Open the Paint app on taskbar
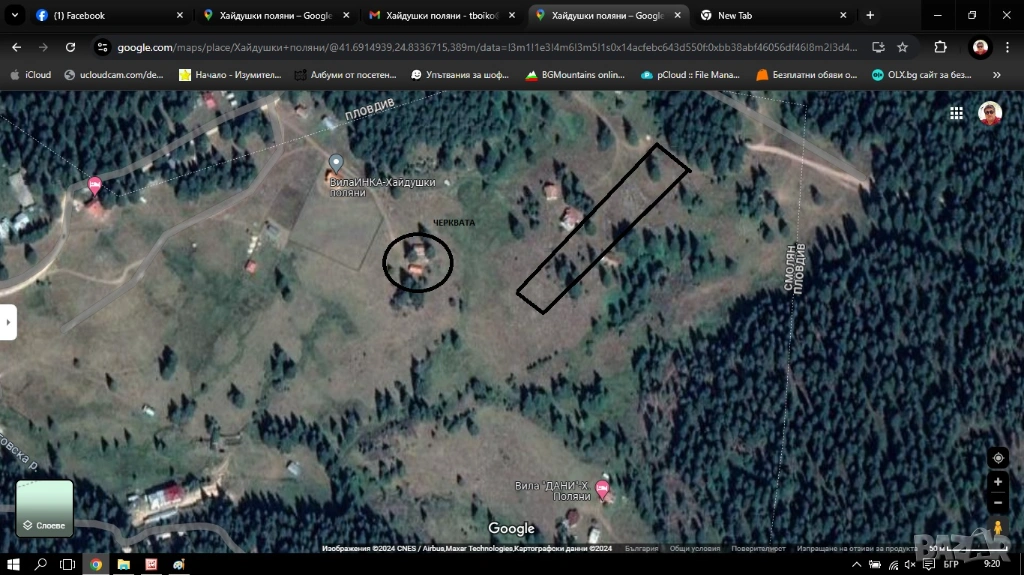 pyautogui.click(x=178, y=564)
